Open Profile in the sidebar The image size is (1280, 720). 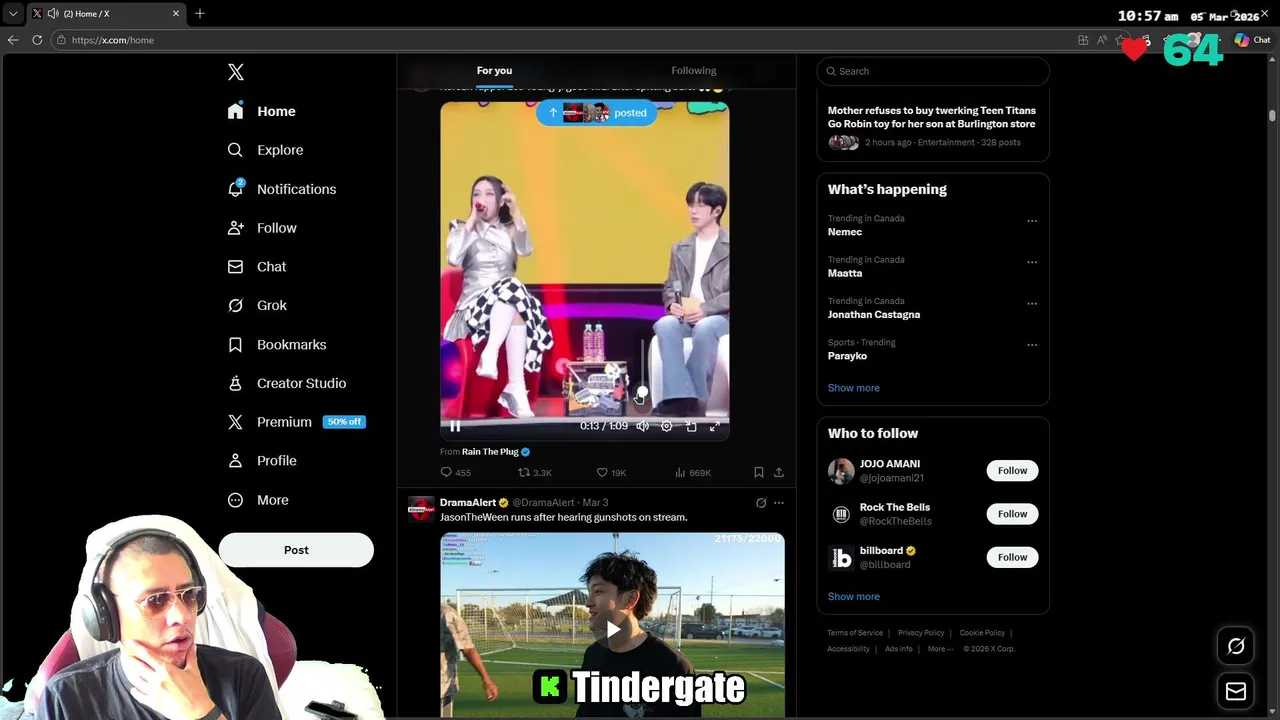(263, 461)
